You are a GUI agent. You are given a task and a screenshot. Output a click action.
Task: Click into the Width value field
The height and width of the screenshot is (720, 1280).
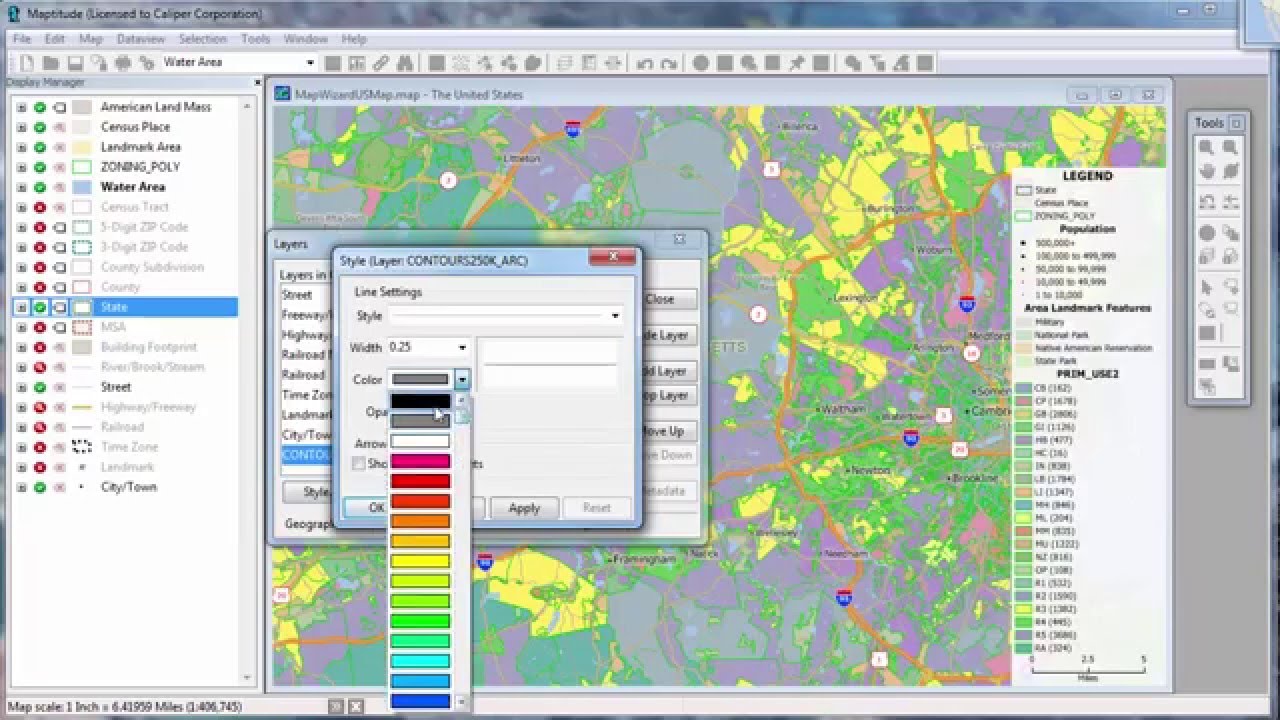420,348
